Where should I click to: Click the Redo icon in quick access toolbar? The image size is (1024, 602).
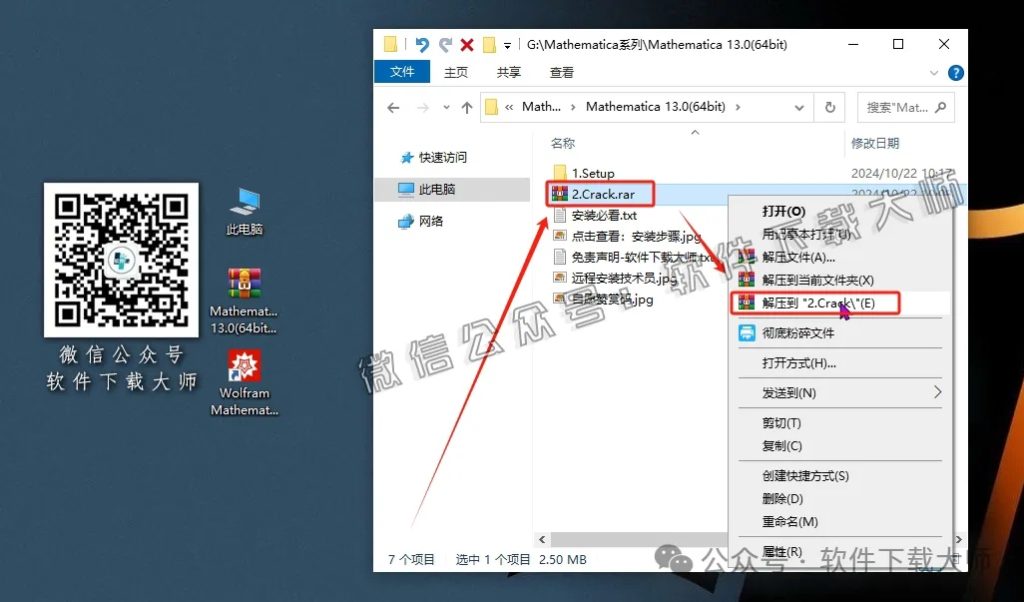pyautogui.click(x=446, y=44)
